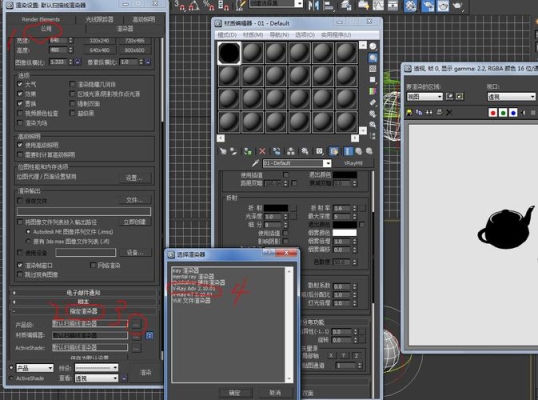Open the 产品 render mode dropdown
Image resolution: width=538 pixels, height=400 pixels.
pyautogui.click(x=35, y=368)
